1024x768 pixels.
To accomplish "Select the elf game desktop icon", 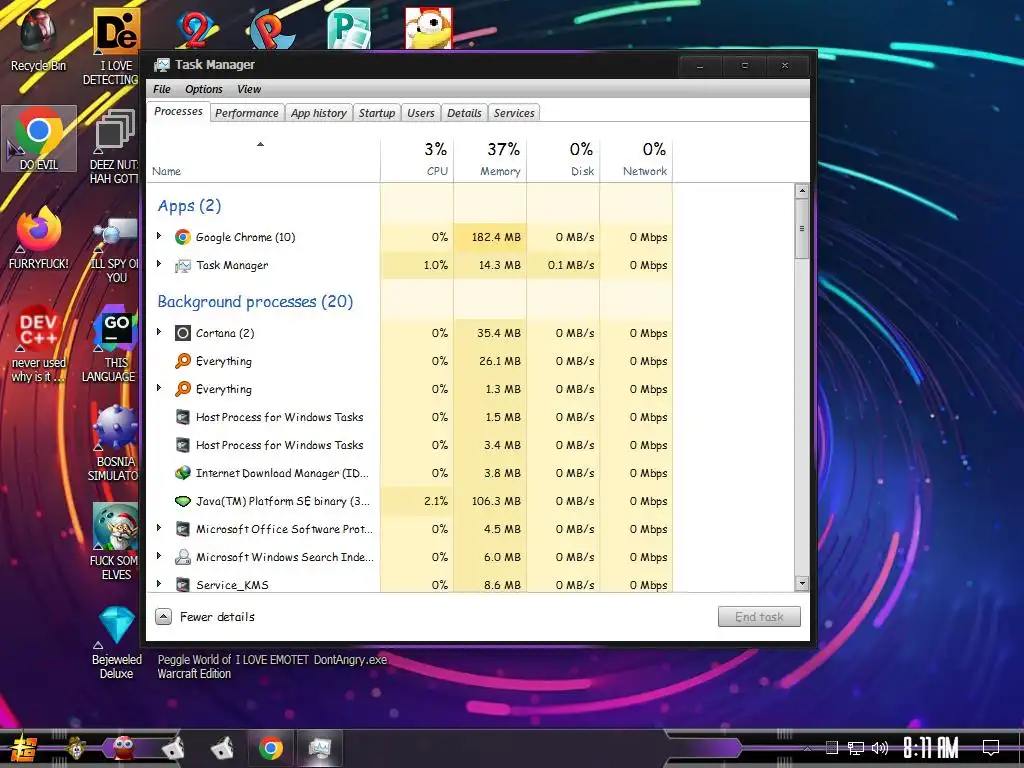I will click(115, 542).
